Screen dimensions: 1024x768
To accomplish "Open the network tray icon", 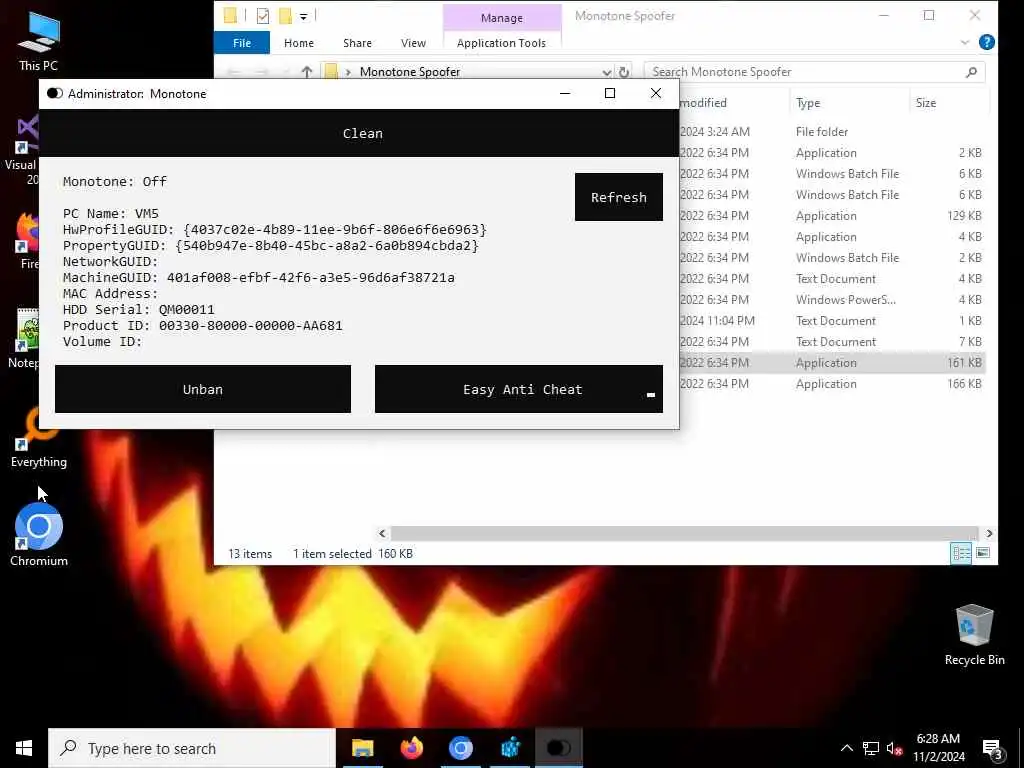I will coord(871,748).
